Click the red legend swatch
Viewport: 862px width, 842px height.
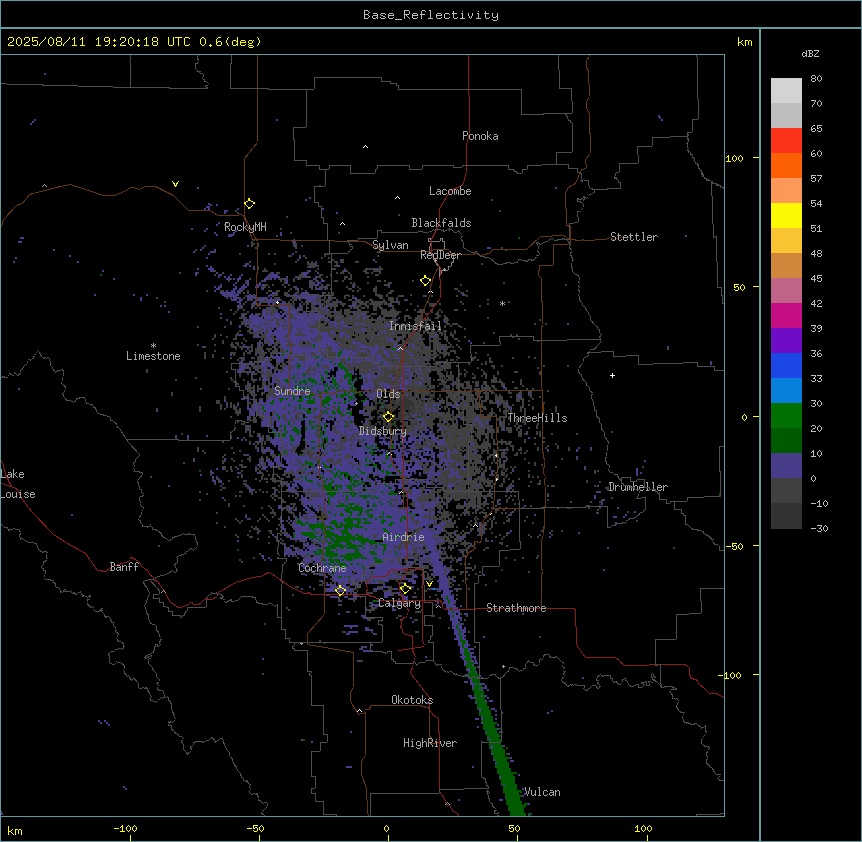[786, 141]
